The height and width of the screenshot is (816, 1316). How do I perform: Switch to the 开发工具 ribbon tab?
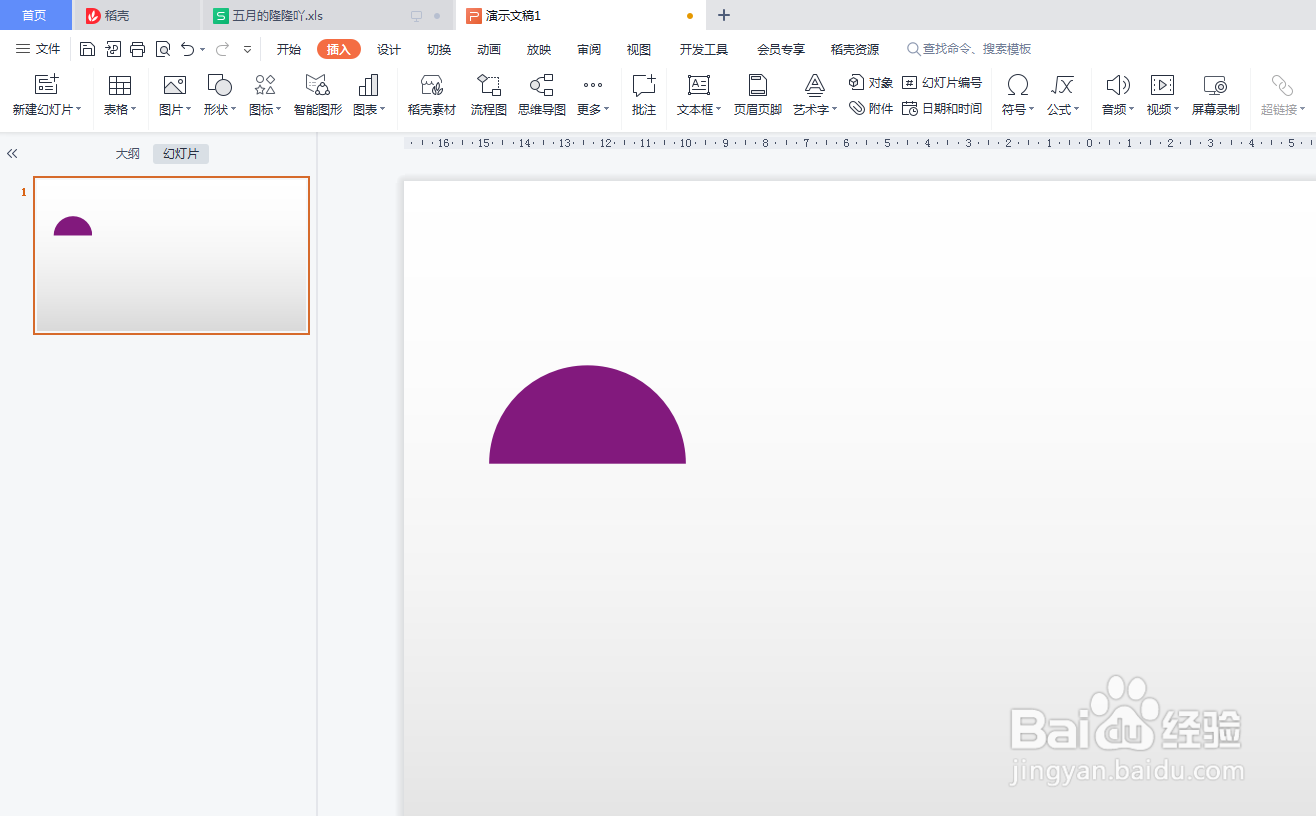click(x=704, y=49)
